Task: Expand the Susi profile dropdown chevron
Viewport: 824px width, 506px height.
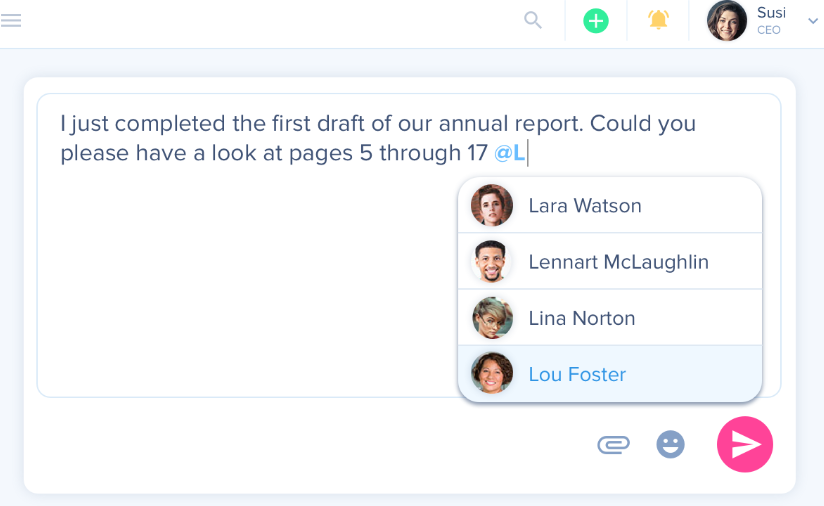Action: (x=813, y=21)
